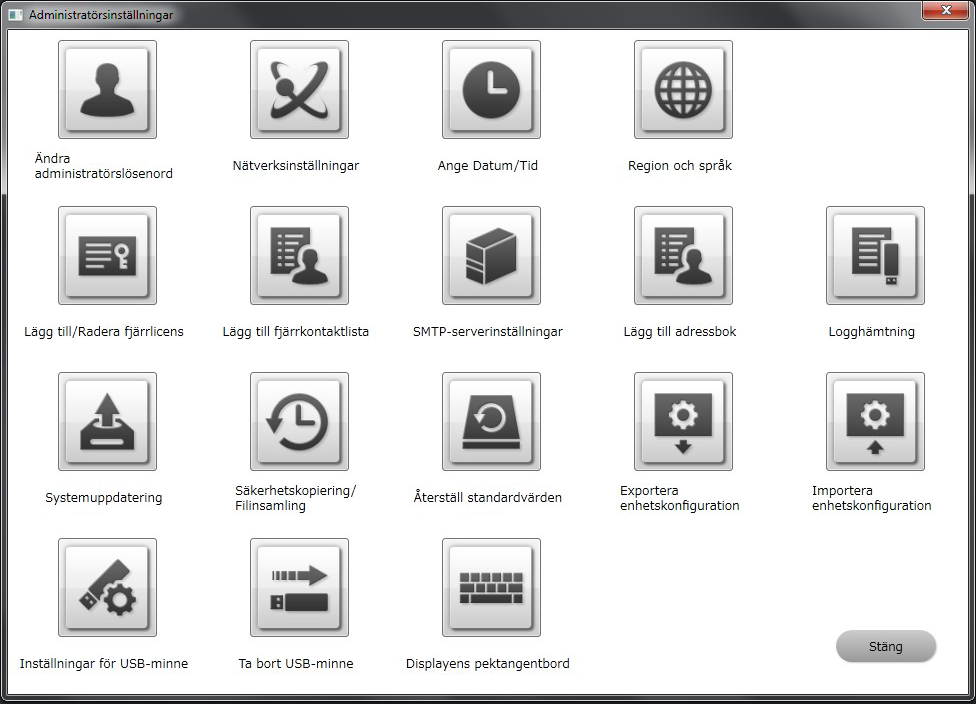This screenshot has height=704, width=976.
Task: Click the 'Logghämtning' text label
Action: click(x=871, y=332)
